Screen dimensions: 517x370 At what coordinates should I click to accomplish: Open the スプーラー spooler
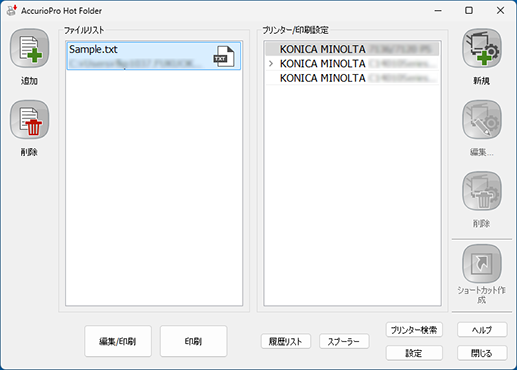click(x=344, y=341)
